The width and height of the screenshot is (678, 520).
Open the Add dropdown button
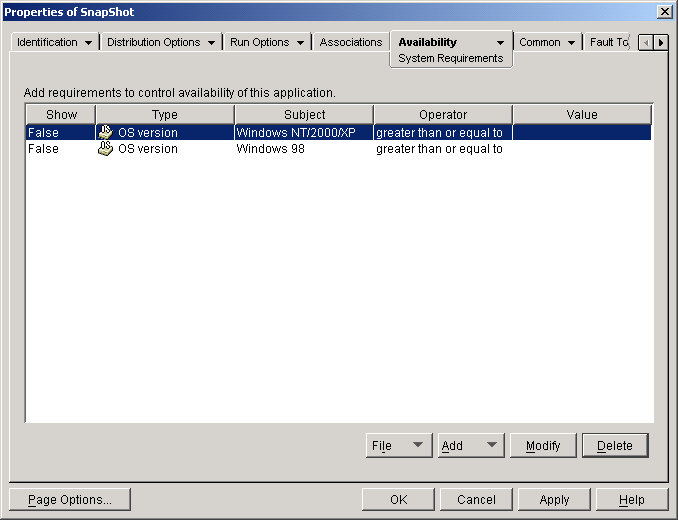click(471, 445)
